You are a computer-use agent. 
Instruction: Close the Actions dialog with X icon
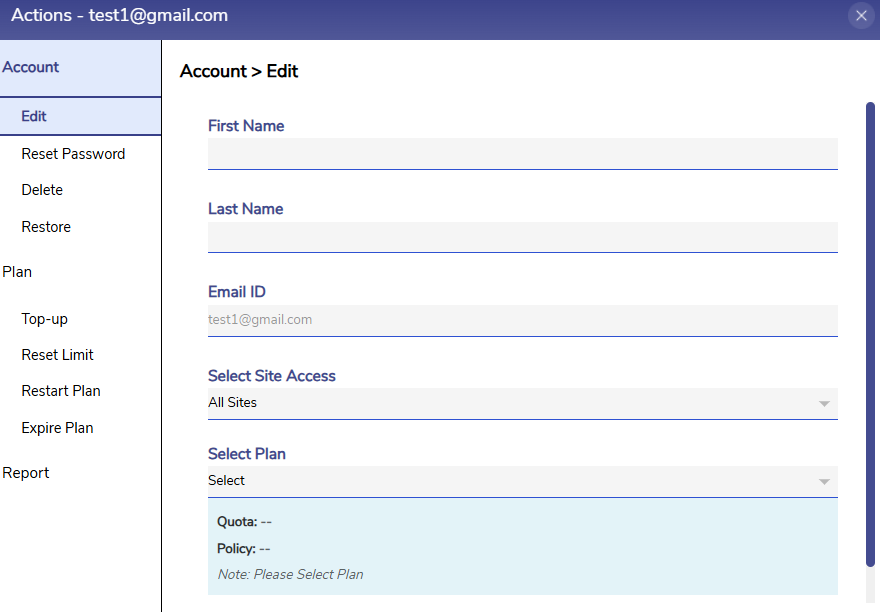[x=861, y=15]
